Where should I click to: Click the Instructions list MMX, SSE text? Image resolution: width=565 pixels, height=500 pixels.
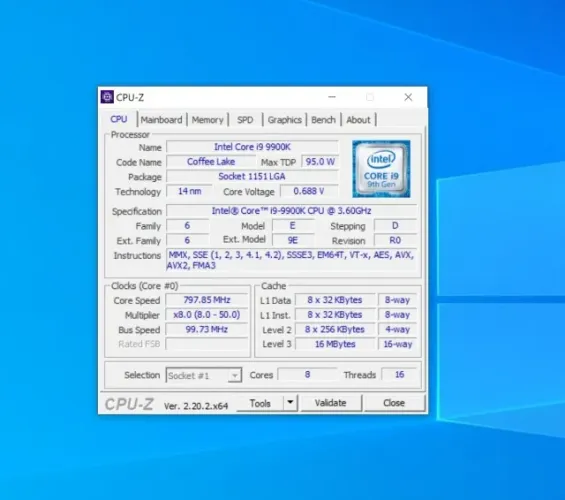pos(291,260)
